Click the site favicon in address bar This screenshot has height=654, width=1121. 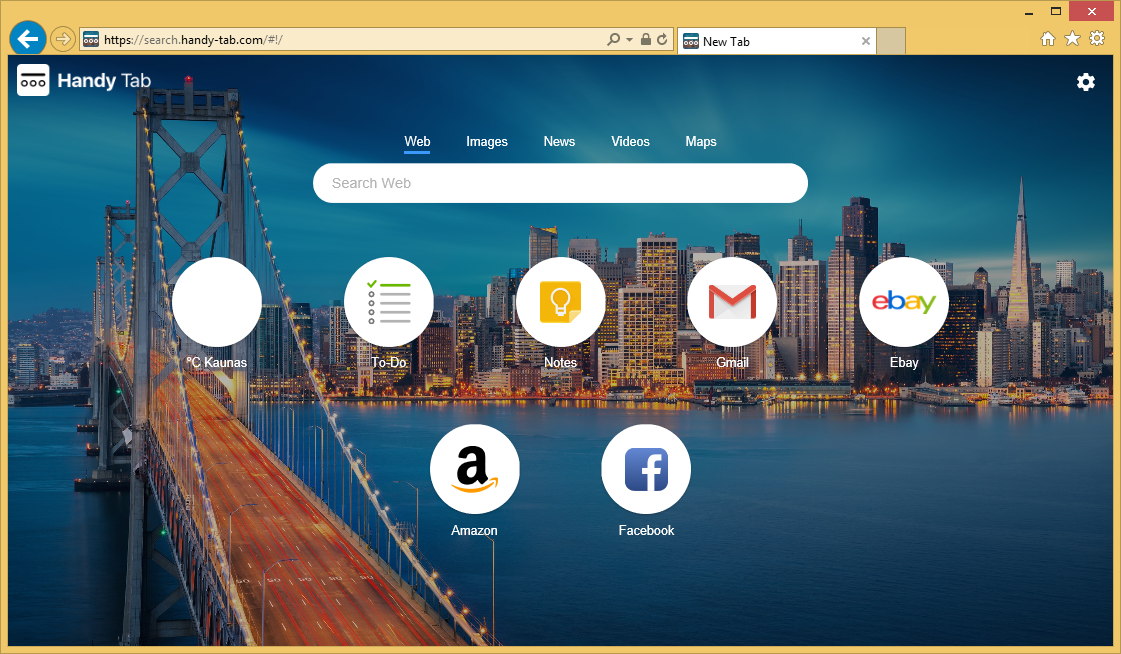(91, 39)
